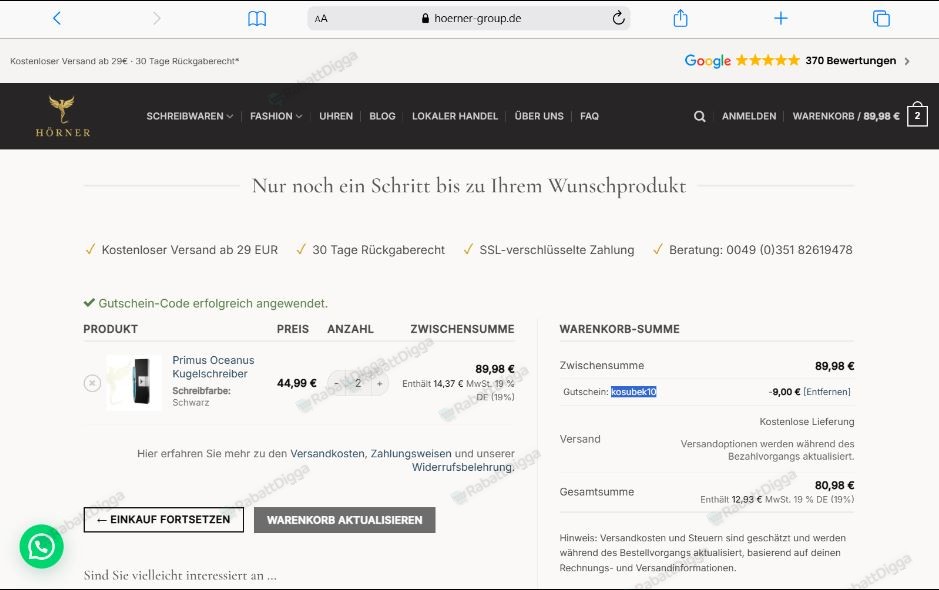Click Anmelden to log in
This screenshot has height=590, width=939.
(749, 116)
